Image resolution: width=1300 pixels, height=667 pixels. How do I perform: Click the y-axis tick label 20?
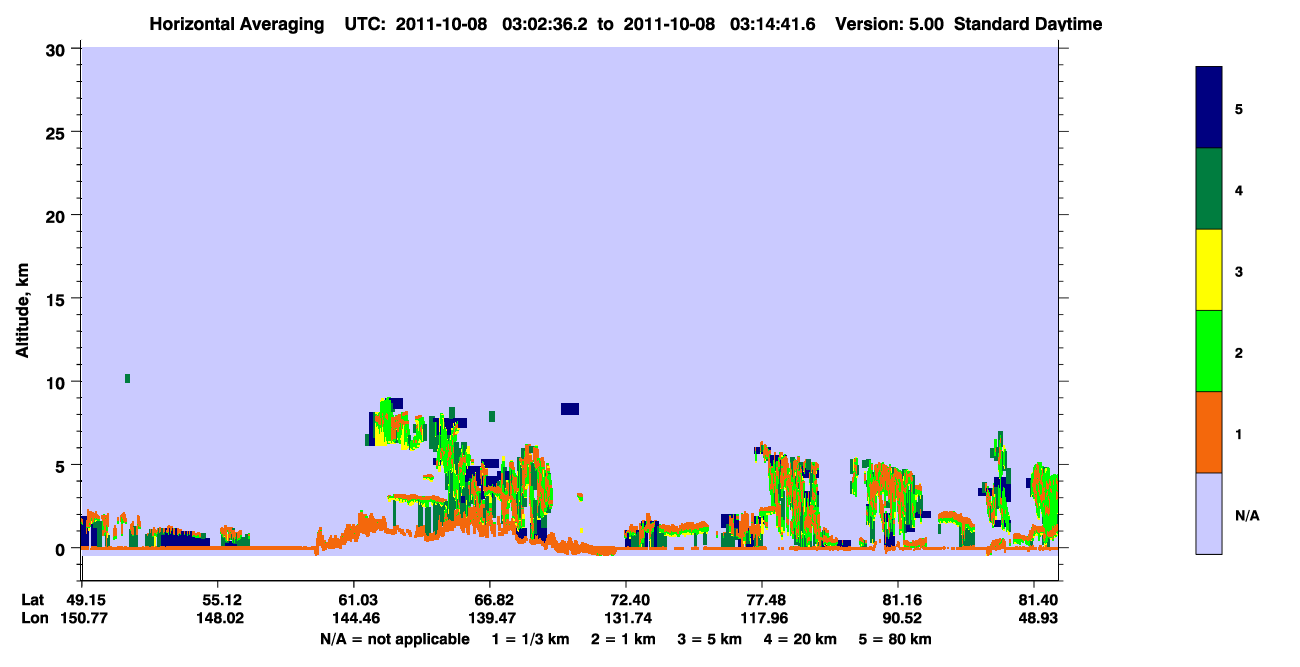tap(58, 215)
